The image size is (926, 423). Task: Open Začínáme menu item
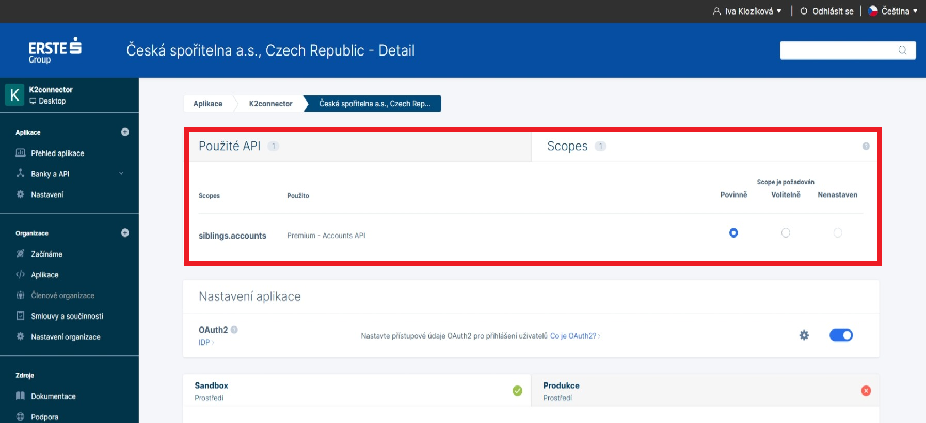(46, 254)
